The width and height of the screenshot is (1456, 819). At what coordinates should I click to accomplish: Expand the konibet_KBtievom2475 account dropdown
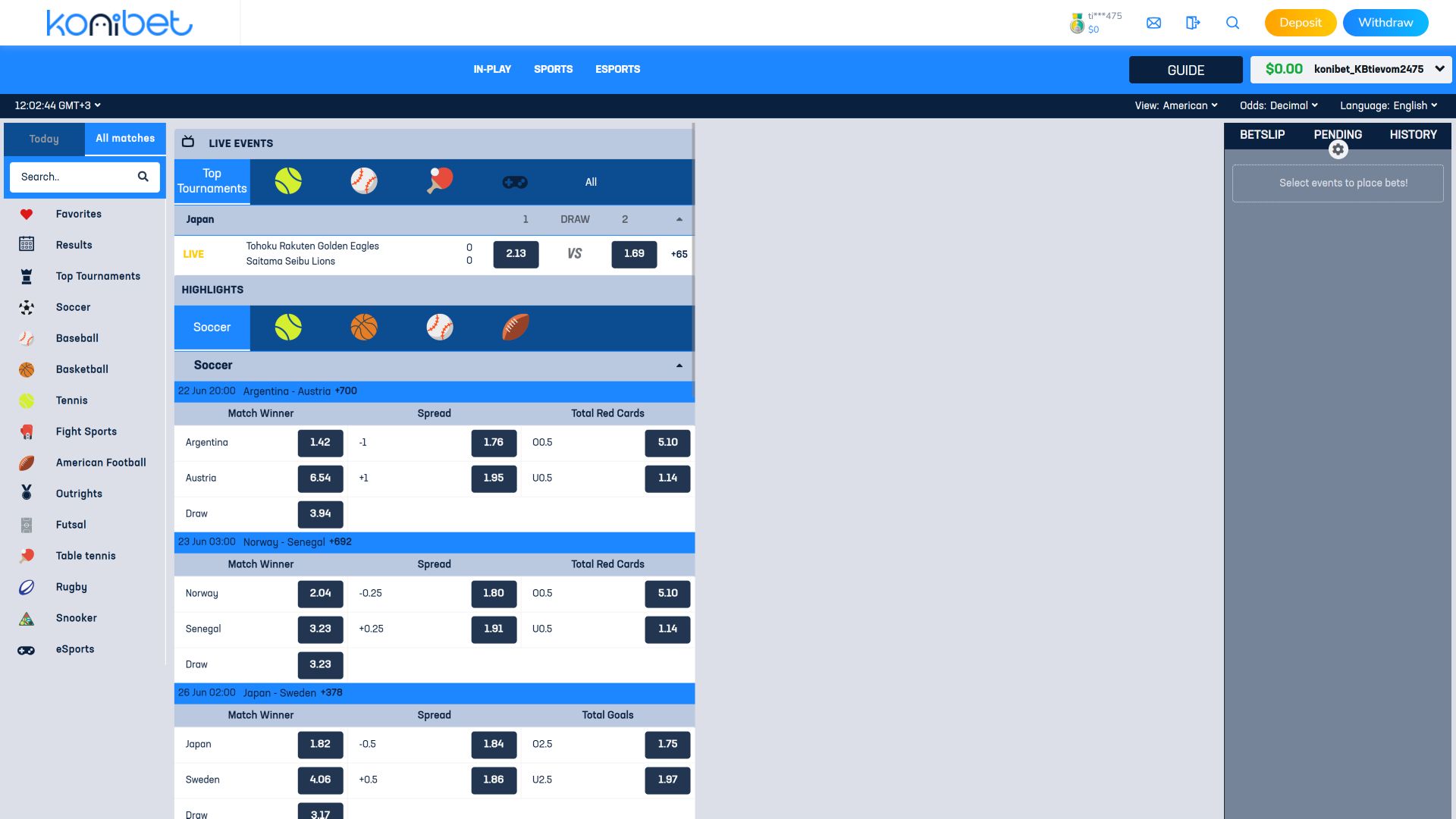[1351, 69]
